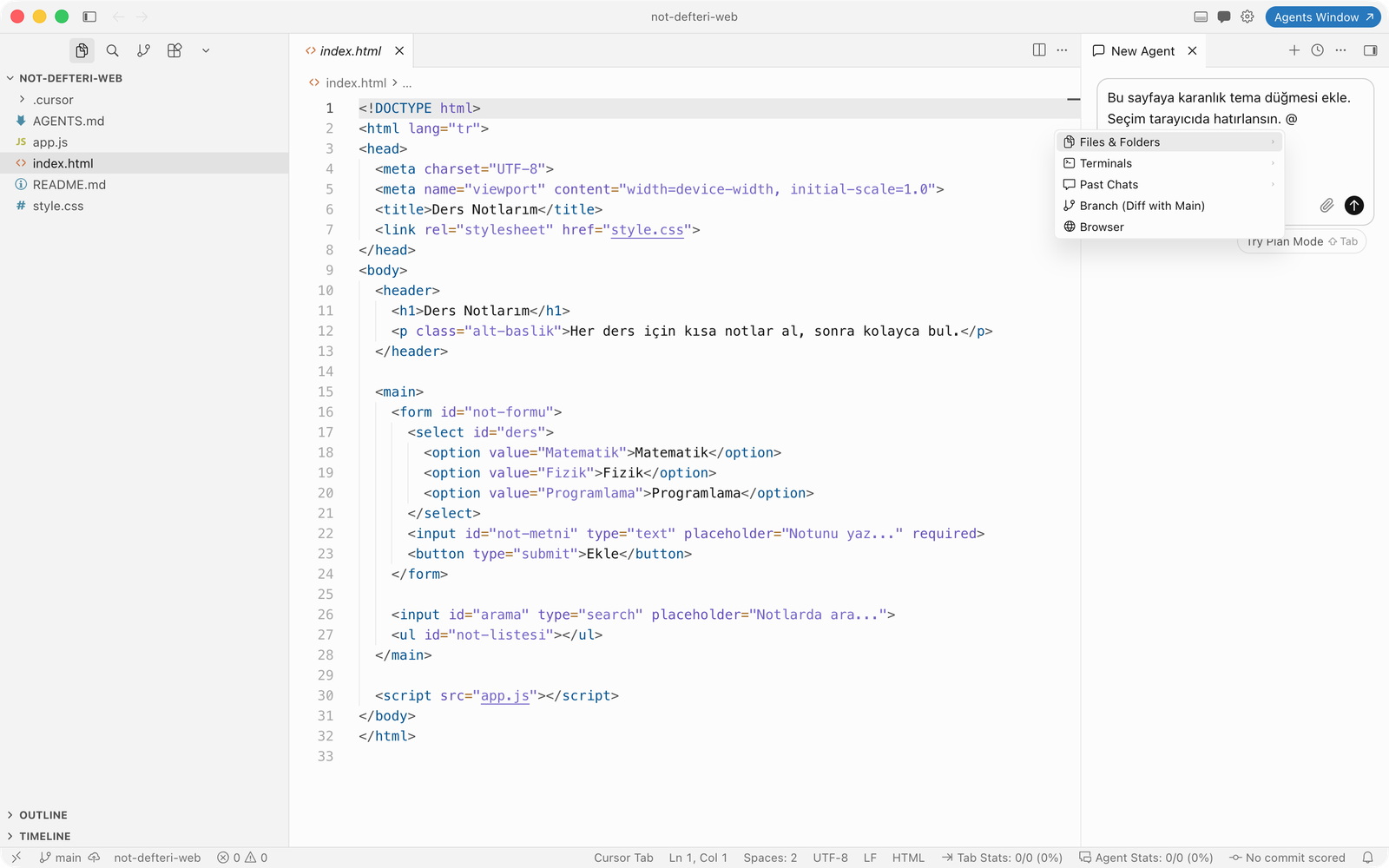Open the notifications bell in the status bar
The width and height of the screenshot is (1389, 868).
1367,858
